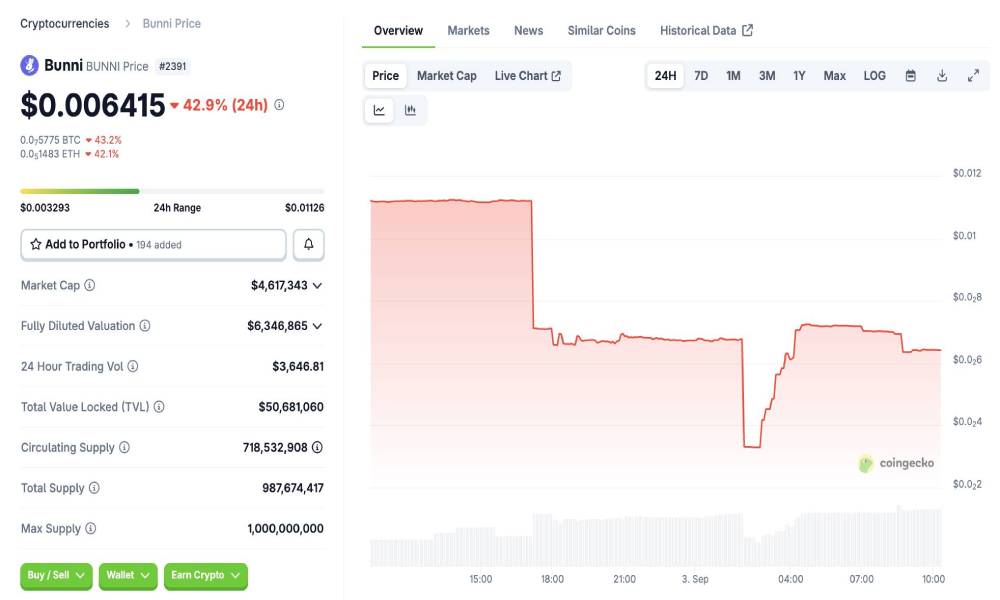This screenshot has width=1000, height=600.
Task: Toggle LOG scale on chart
Action: tap(874, 76)
